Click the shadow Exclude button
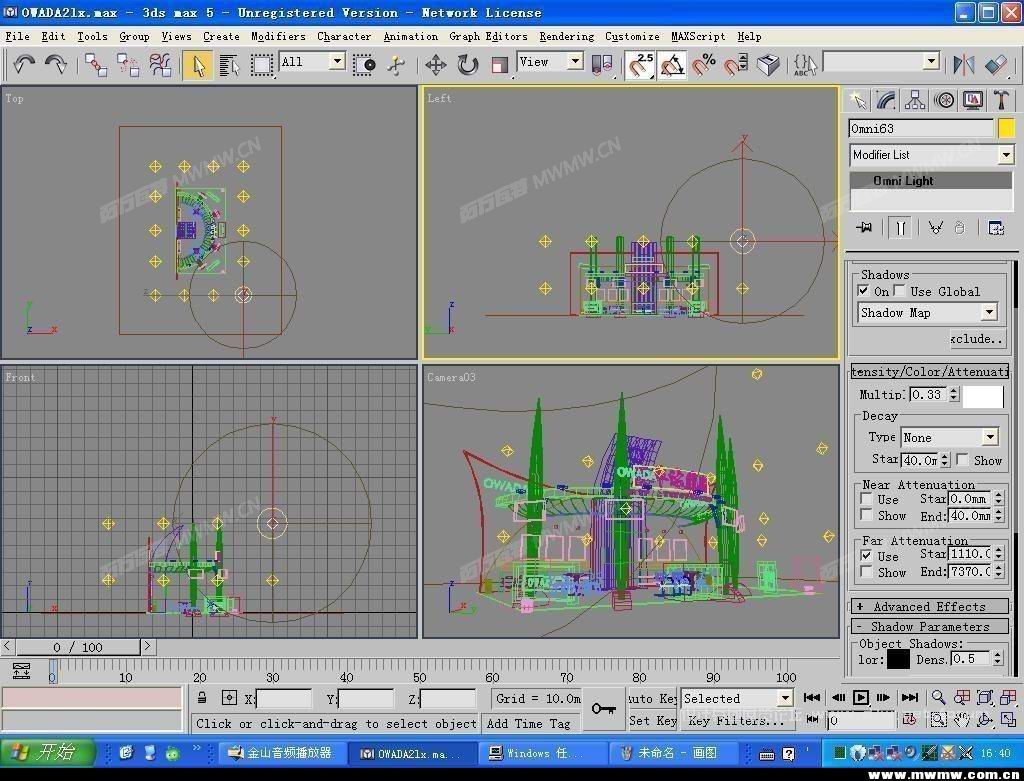Screen dimensions: 1024x781 (976, 338)
